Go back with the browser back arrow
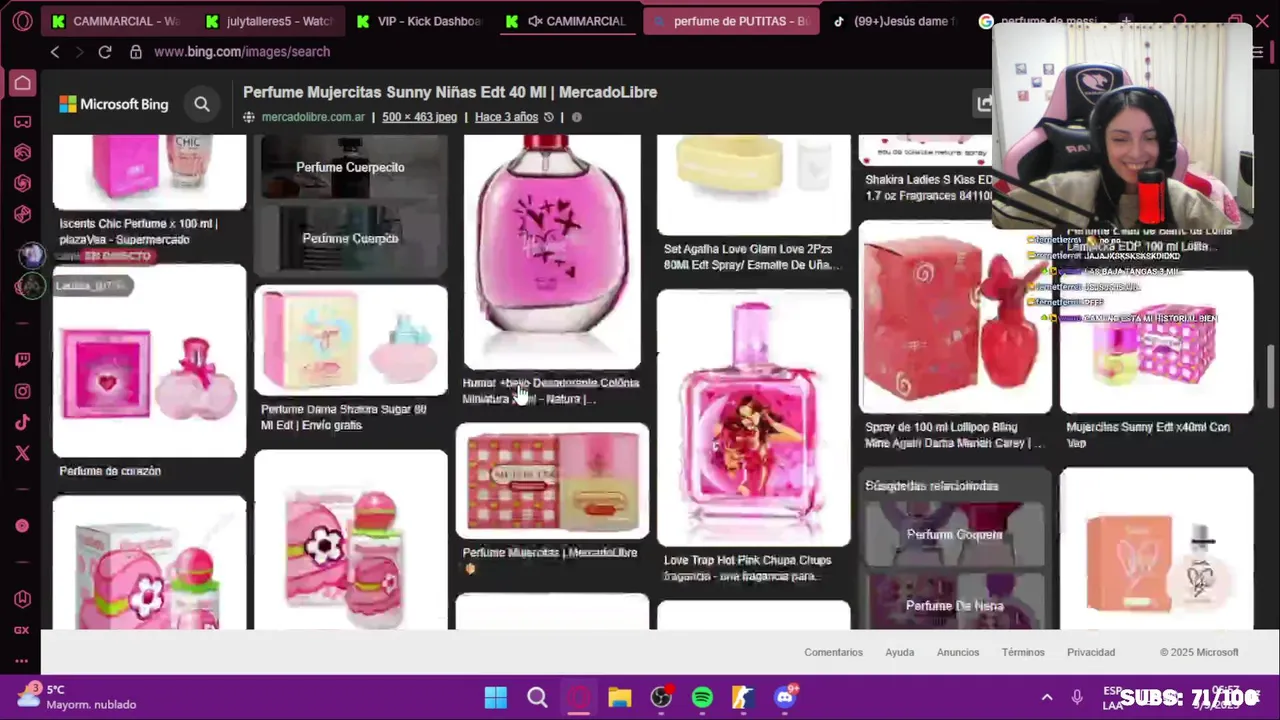The width and height of the screenshot is (1280, 720). pyautogui.click(x=55, y=52)
